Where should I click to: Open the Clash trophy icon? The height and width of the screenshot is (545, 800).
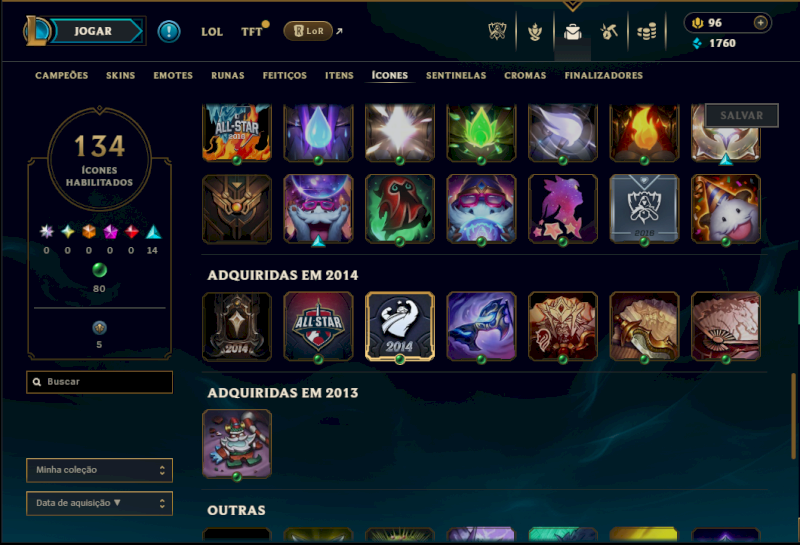tap(497, 32)
